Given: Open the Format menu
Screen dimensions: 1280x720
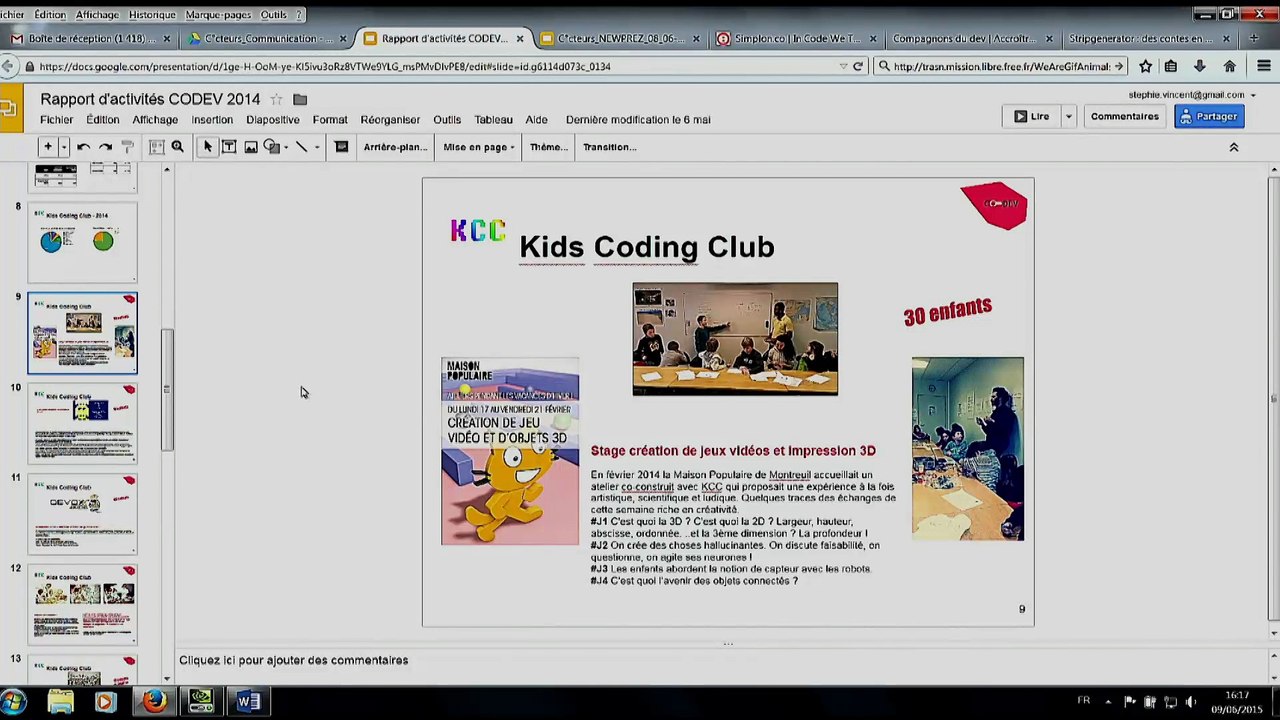Looking at the screenshot, I should click(330, 120).
